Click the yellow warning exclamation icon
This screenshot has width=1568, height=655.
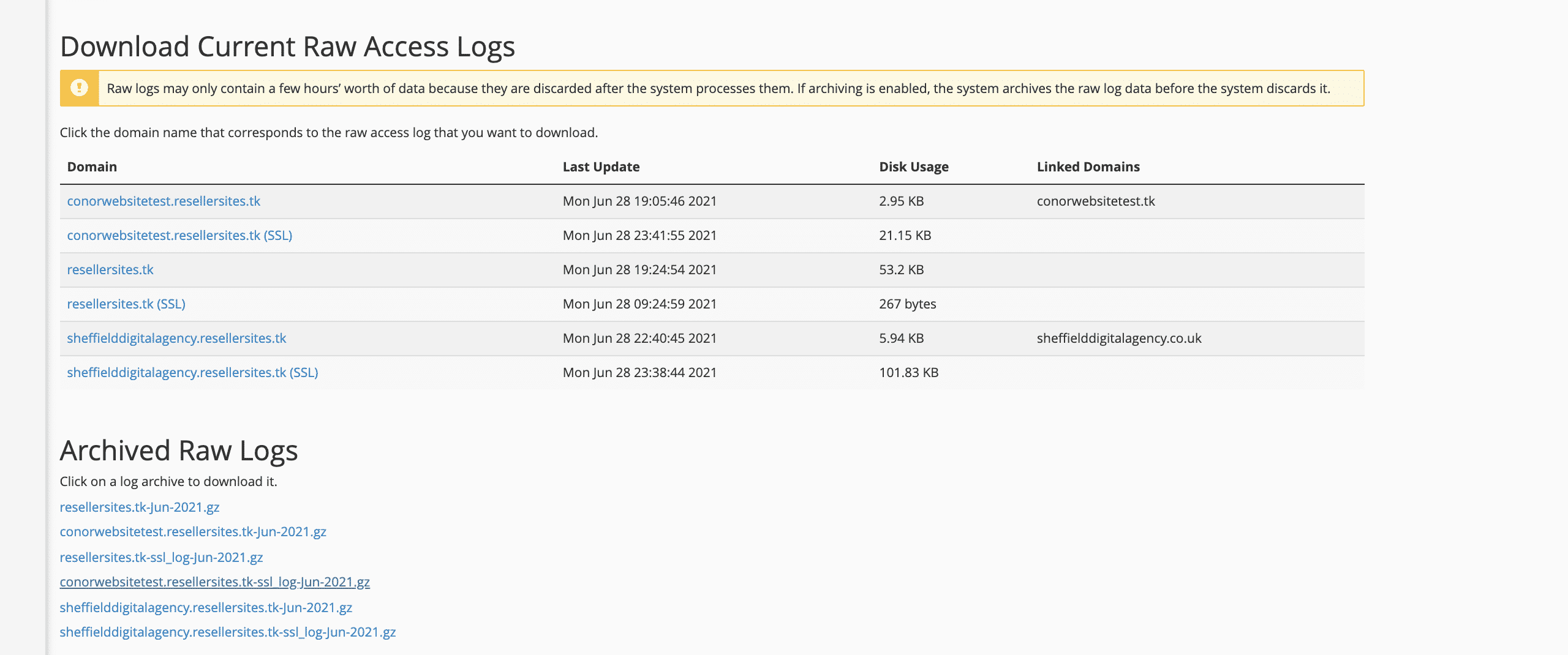click(x=79, y=88)
